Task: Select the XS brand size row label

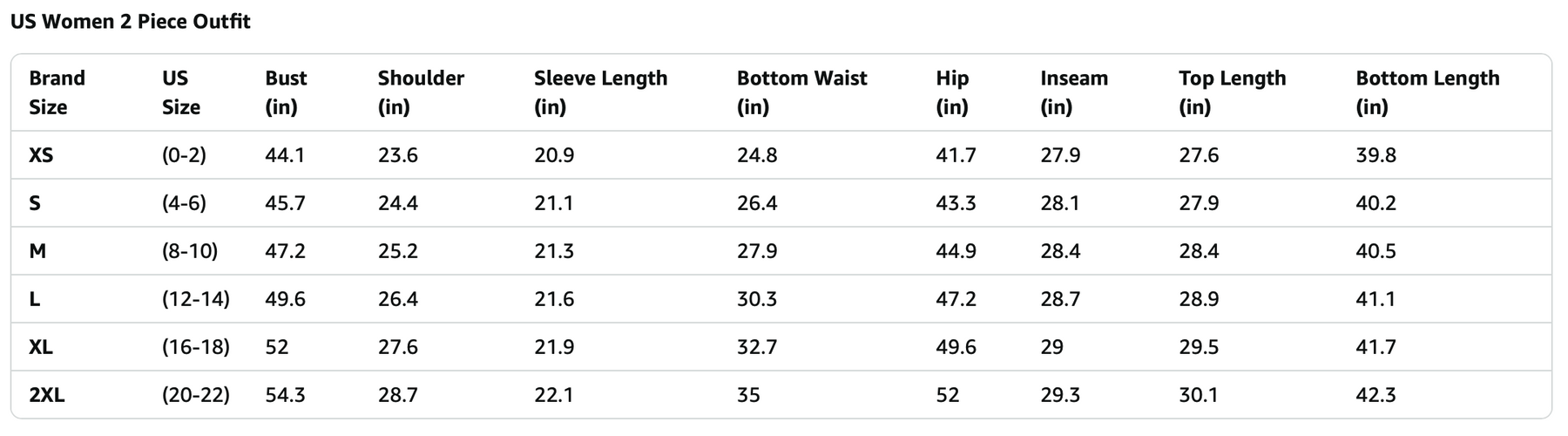Action: [41, 155]
